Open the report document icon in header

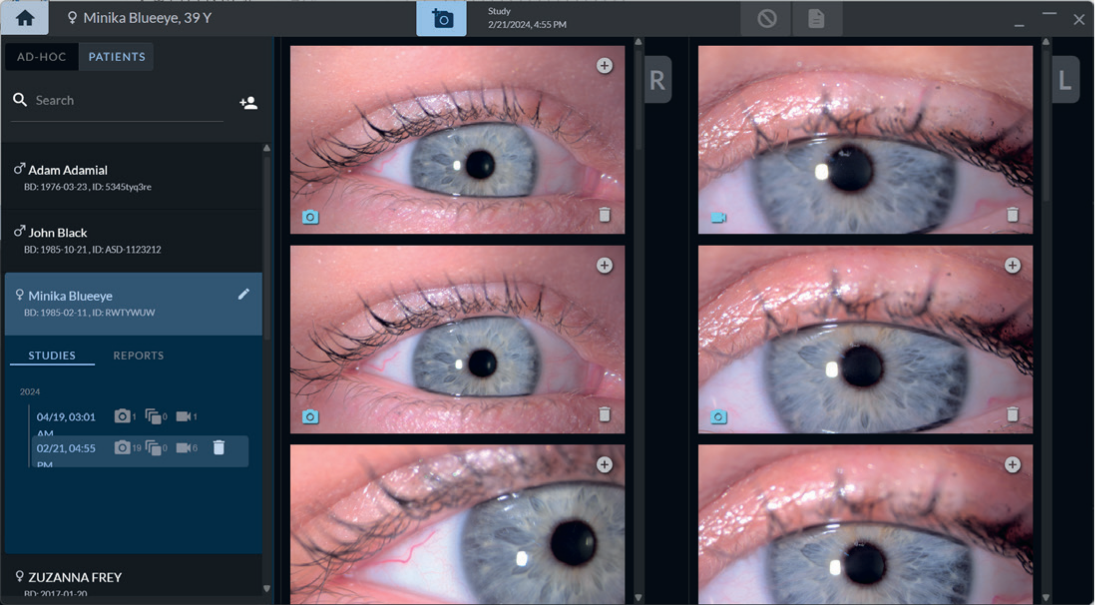(x=816, y=18)
